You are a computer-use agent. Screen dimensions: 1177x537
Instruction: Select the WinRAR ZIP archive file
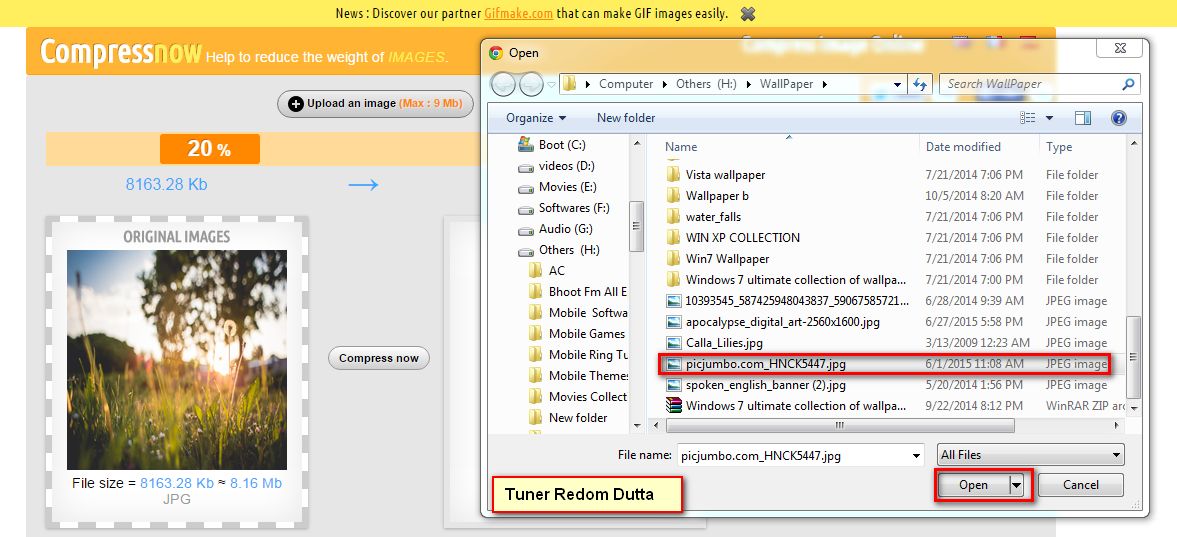point(787,406)
